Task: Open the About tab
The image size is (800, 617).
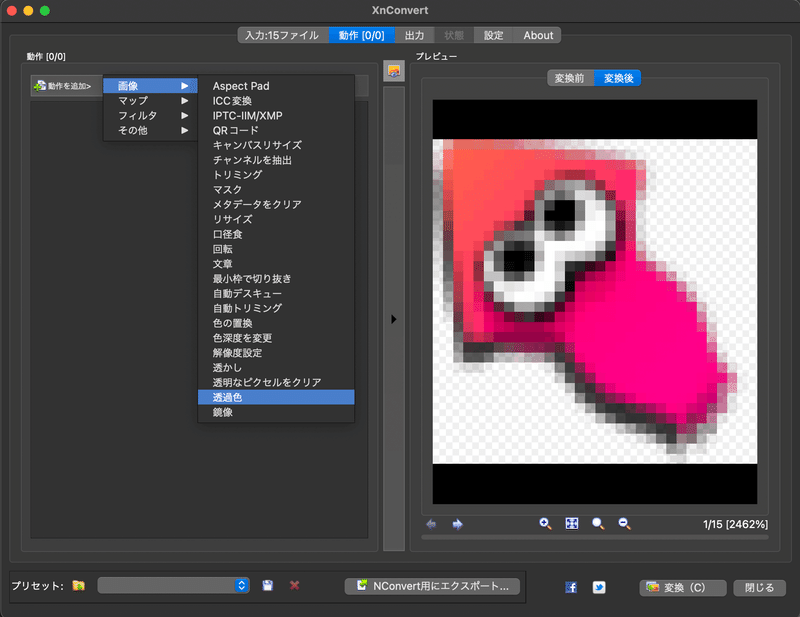Action: (x=538, y=35)
